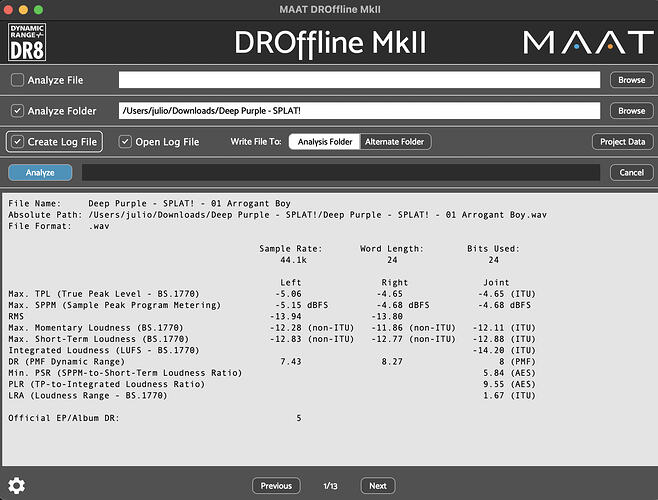Click the Official EP/Album DR label

[64, 418]
